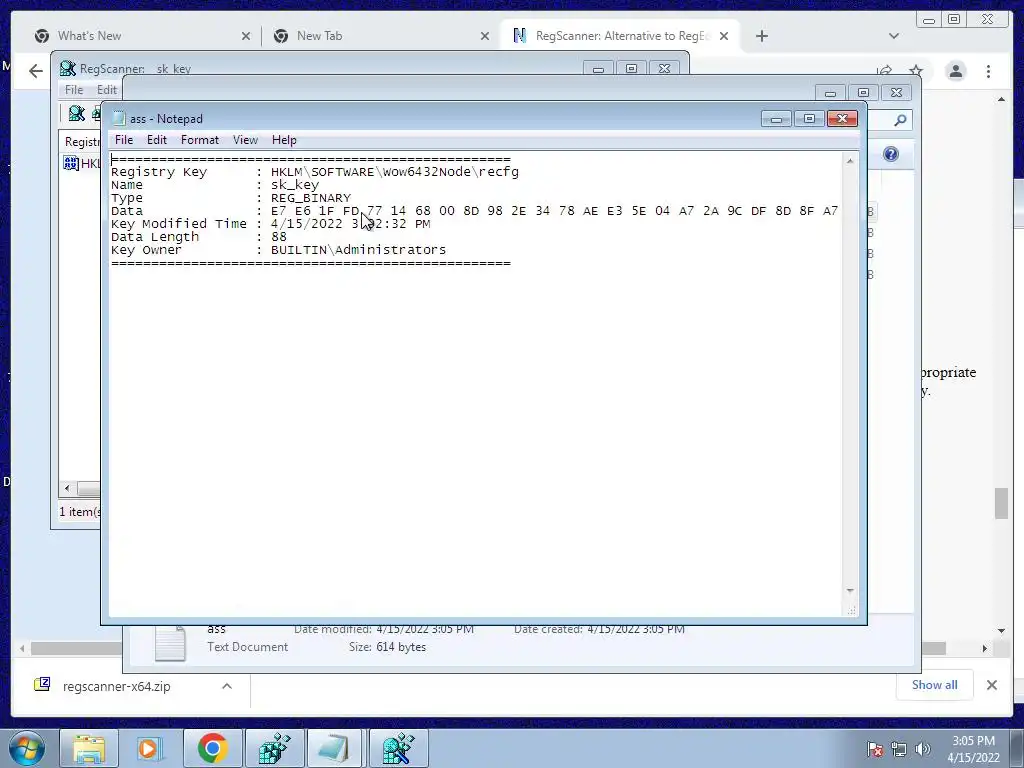The width and height of the screenshot is (1024, 768).
Task: Open Chrome three-dot menu
Action: (988, 71)
